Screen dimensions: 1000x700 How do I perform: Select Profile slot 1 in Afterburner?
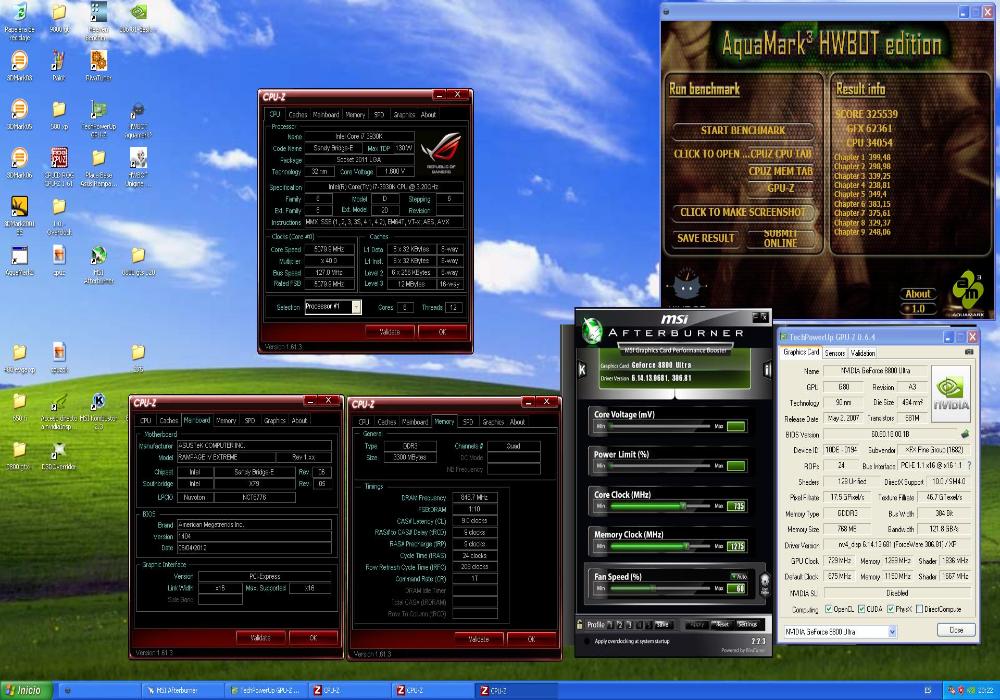click(x=610, y=624)
